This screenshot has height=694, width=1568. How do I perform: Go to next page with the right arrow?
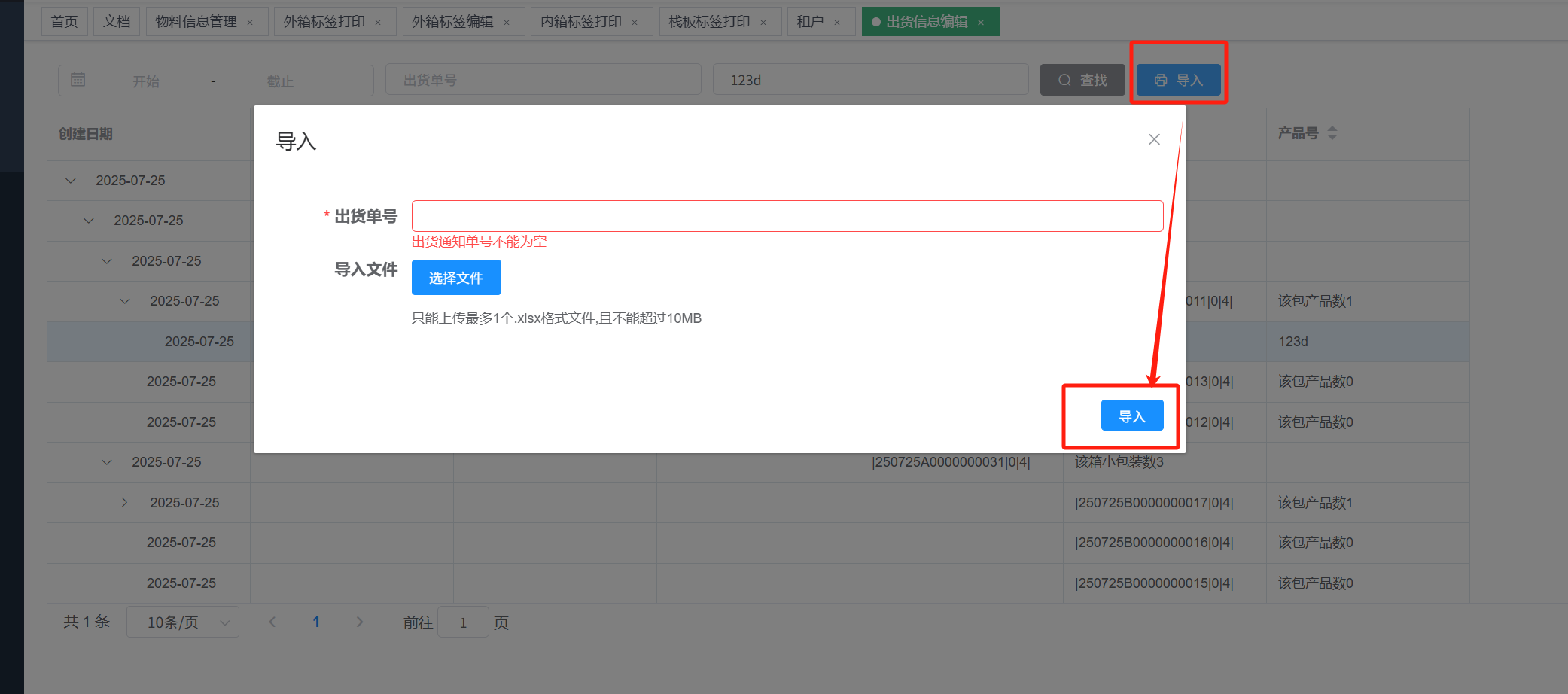(x=360, y=622)
